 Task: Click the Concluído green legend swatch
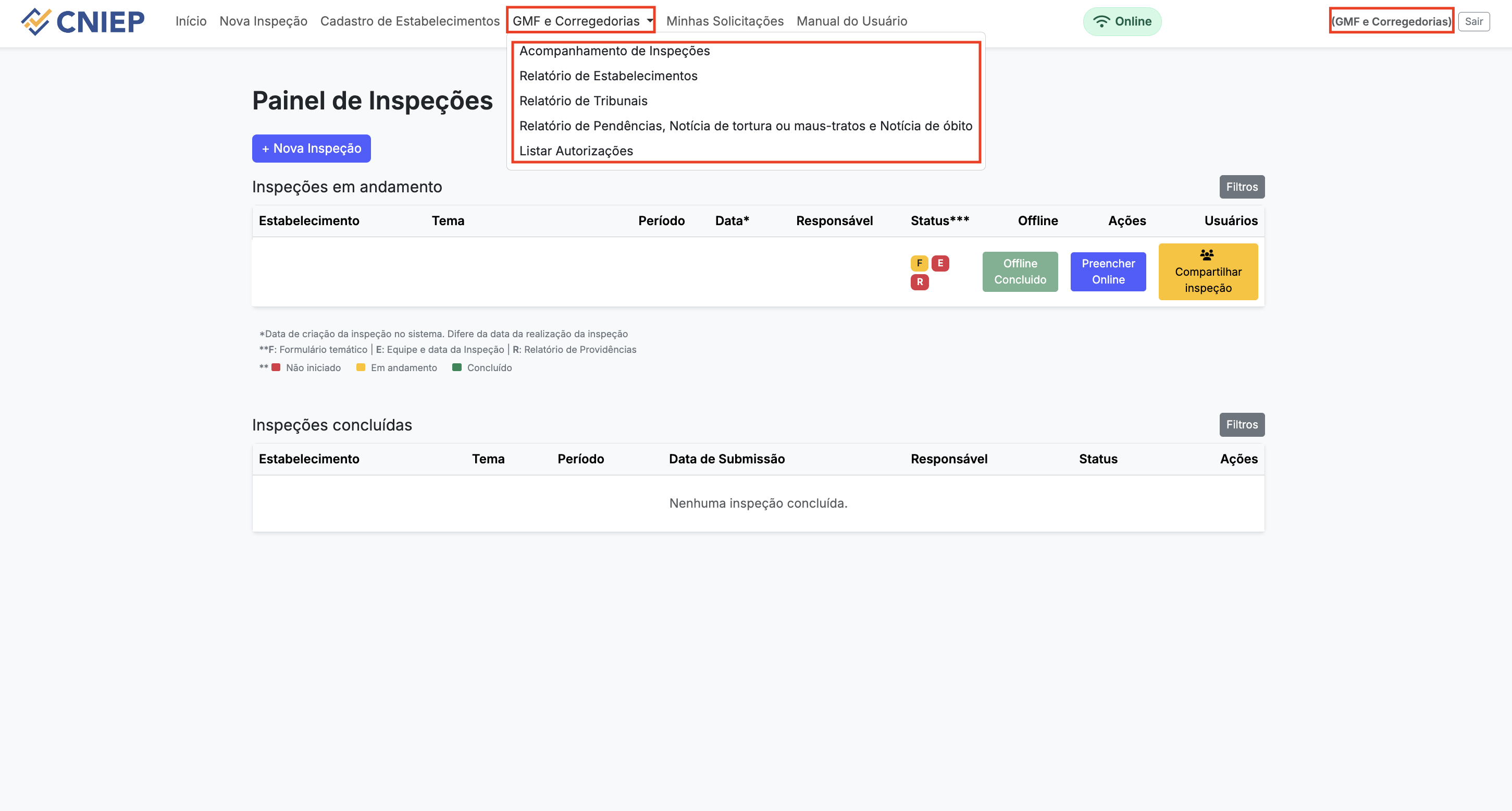click(x=456, y=367)
